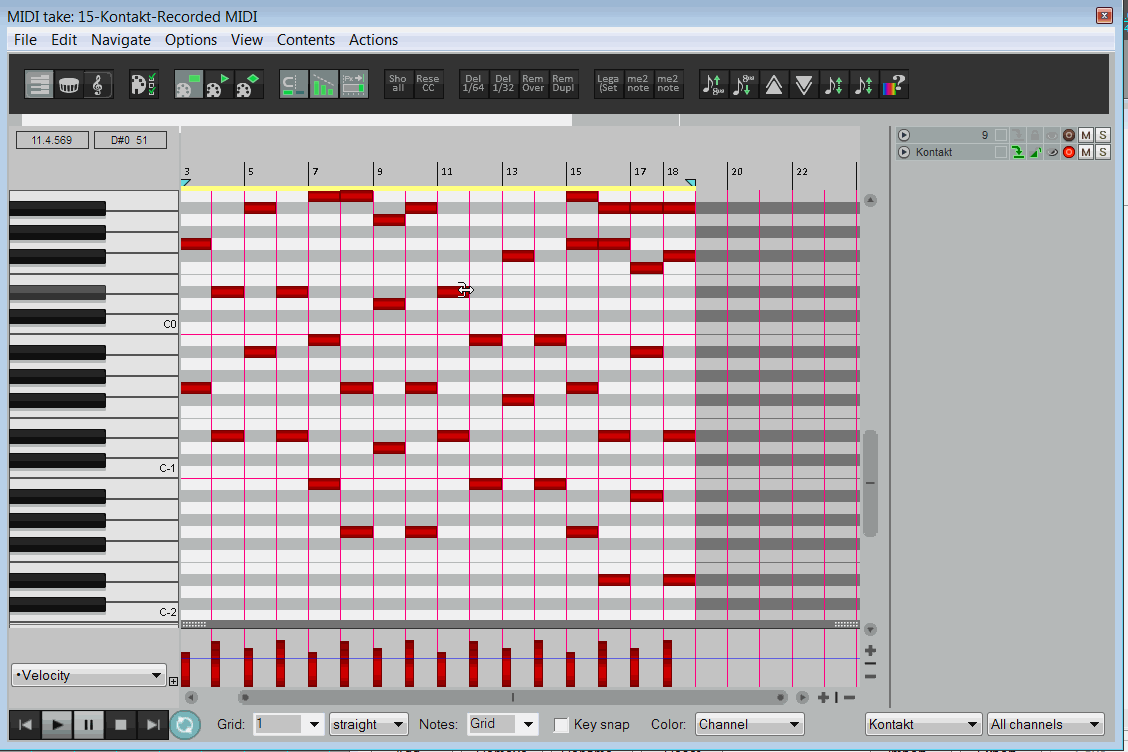Image resolution: width=1128 pixels, height=752 pixels.
Task: Toggle record arm on Kontakt track
Action: [1069, 152]
